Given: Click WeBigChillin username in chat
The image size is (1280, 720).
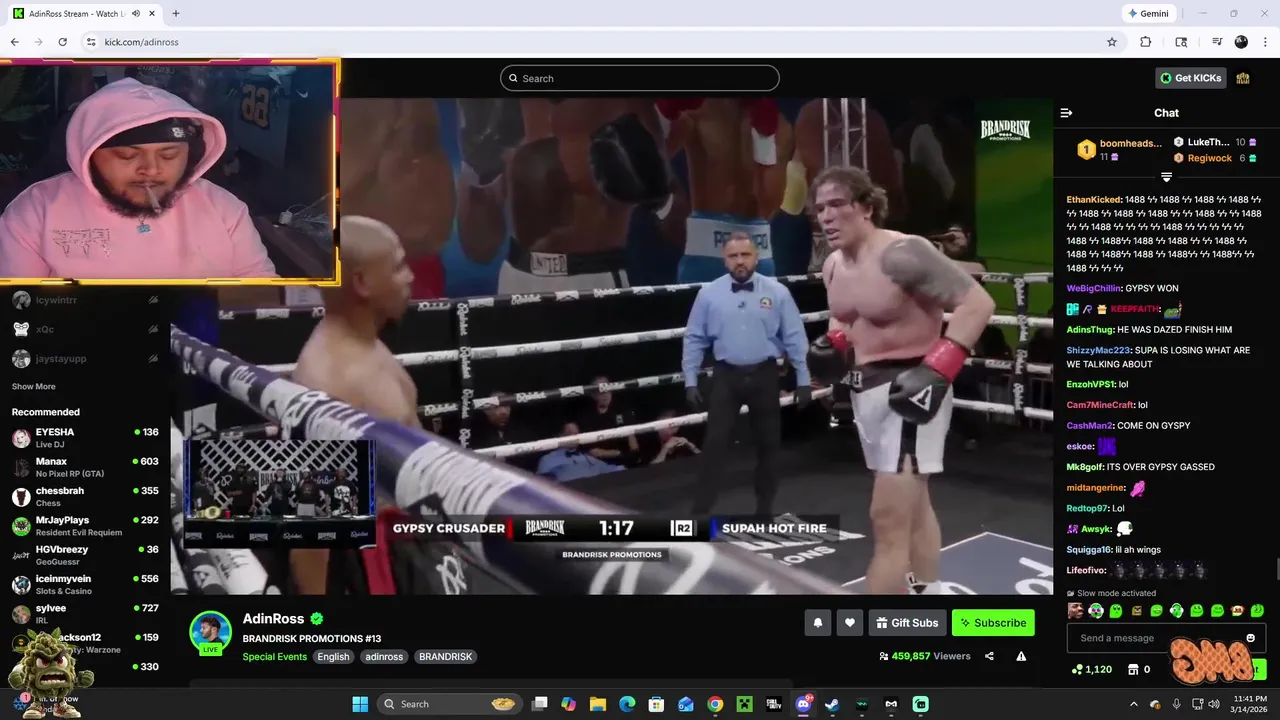Looking at the screenshot, I should 1094,288.
